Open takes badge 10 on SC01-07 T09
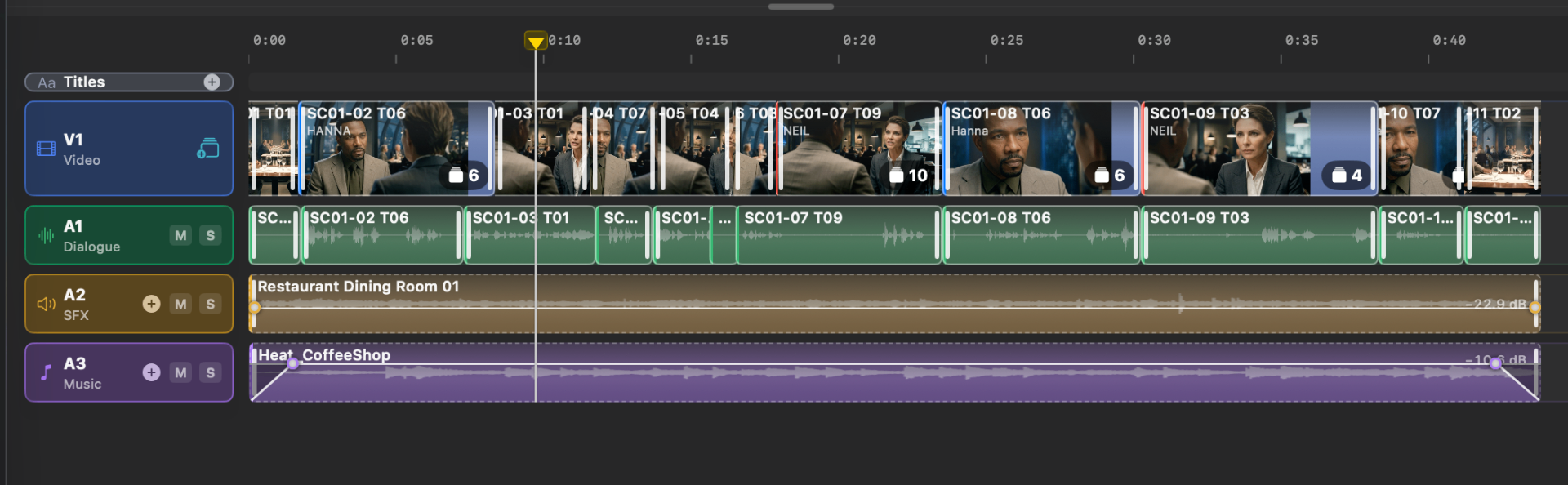Screen dimensions: 1568x485 pyautogui.click(x=908, y=176)
